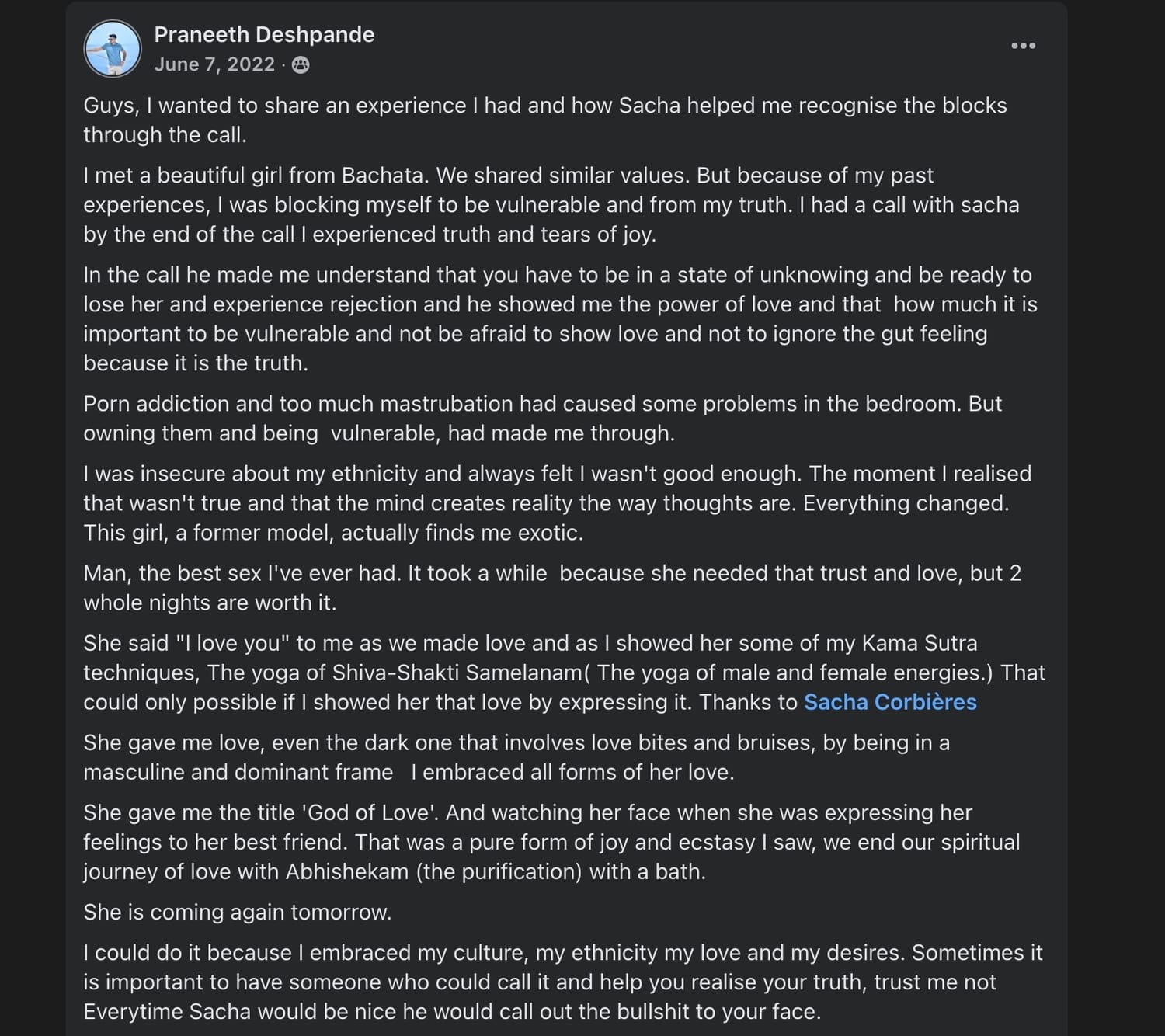Click the final paragraph starting 'I could do it'
Image resolution: width=1165 pixels, height=1036 pixels.
563,982
